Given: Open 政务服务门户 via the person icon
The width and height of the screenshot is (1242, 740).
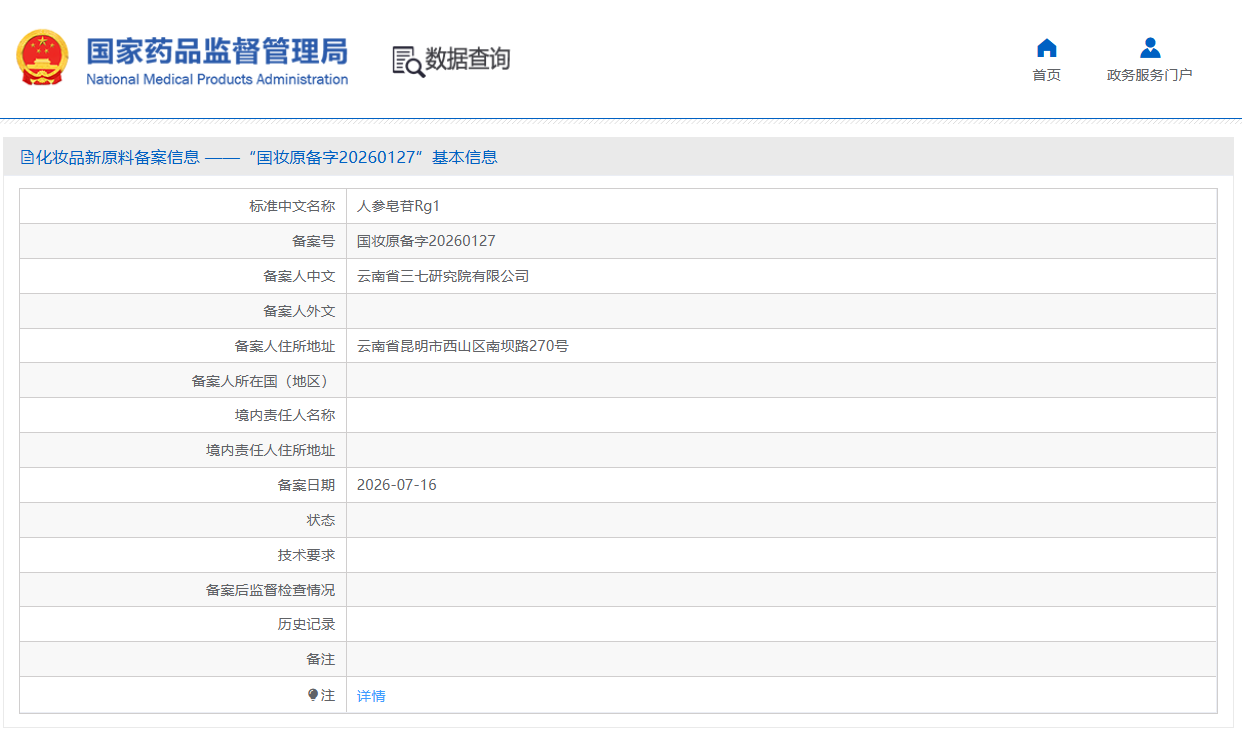Looking at the screenshot, I should (x=1150, y=48).
